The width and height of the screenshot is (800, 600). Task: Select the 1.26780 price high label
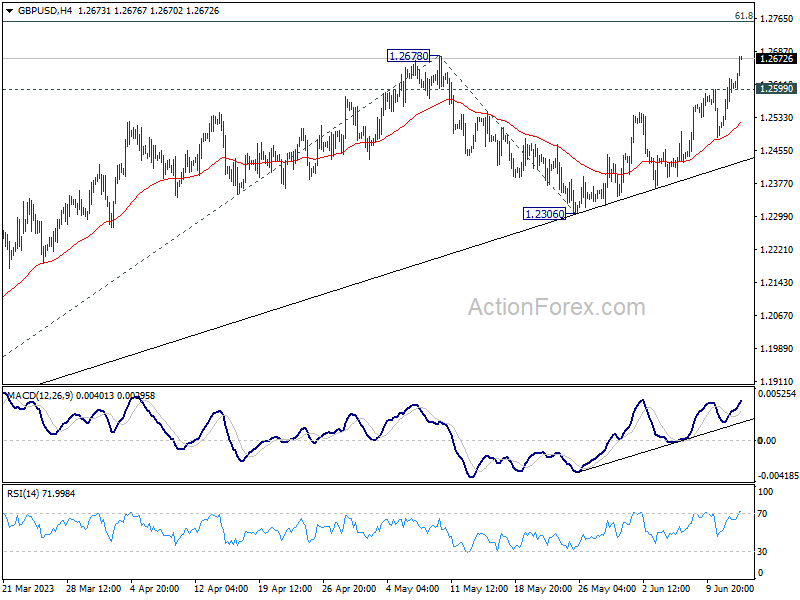click(408, 56)
